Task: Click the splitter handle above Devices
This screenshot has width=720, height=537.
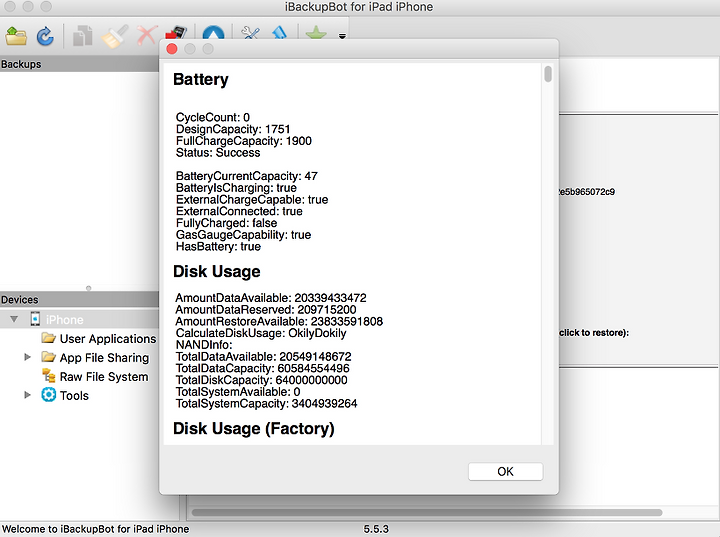Action: coord(89,288)
